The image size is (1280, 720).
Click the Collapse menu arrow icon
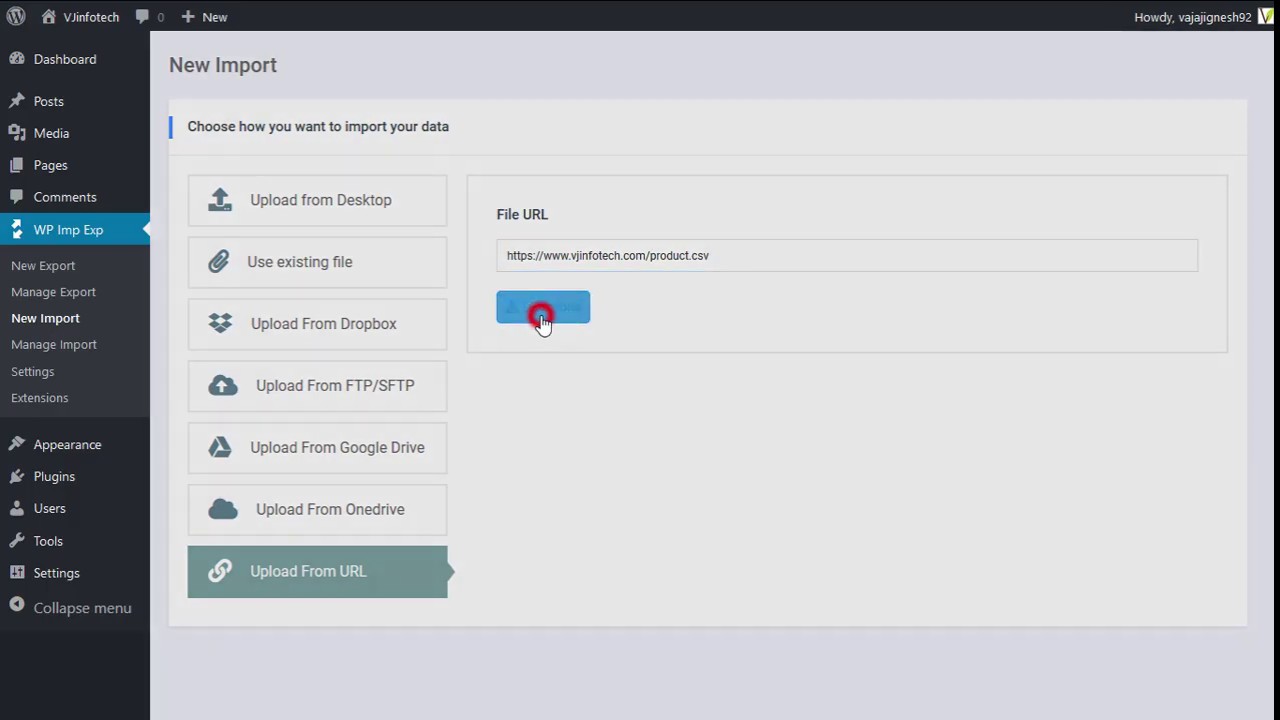tap(17, 605)
